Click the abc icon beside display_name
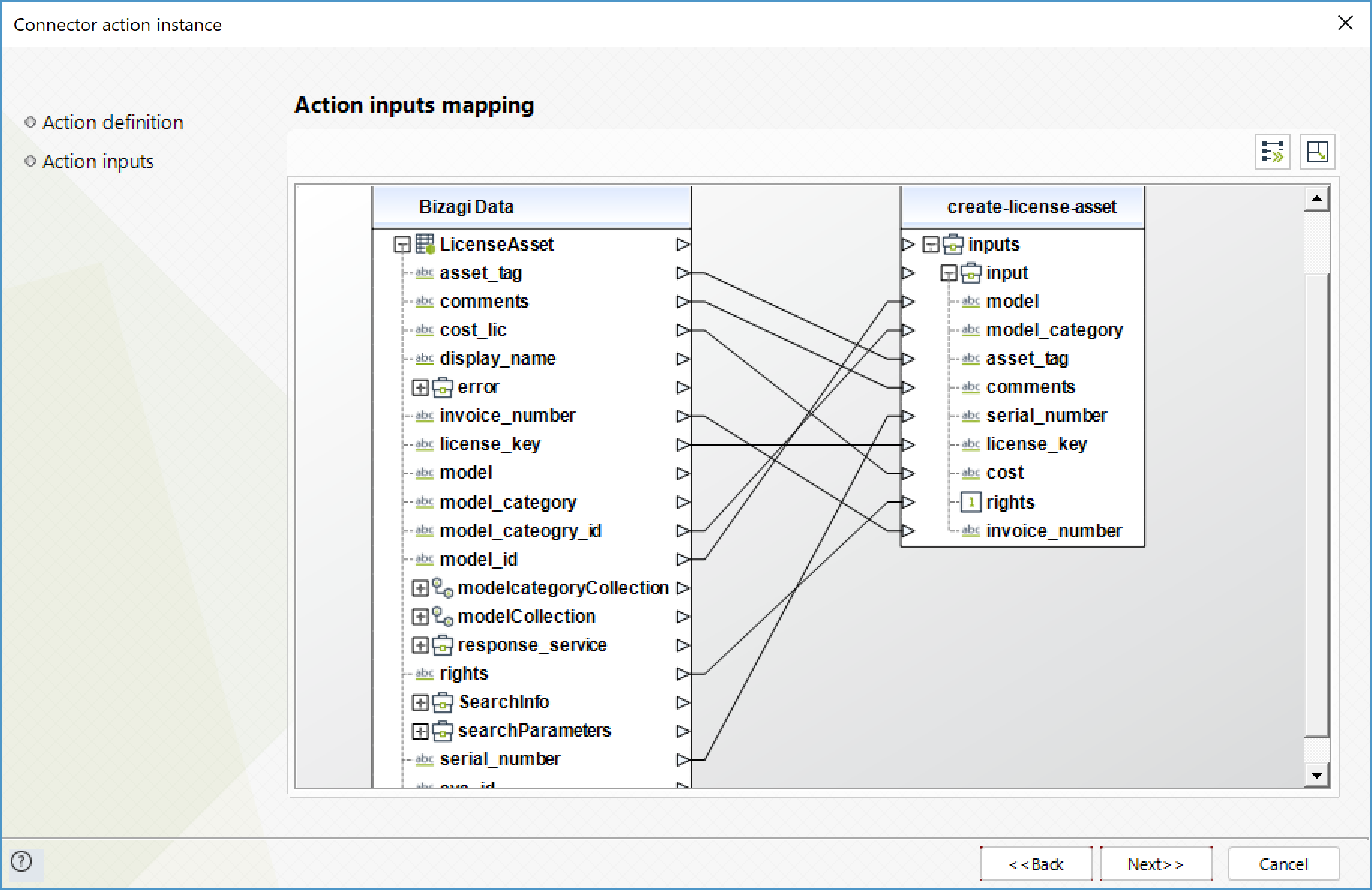 pyautogui.click(x=425, y=359)
